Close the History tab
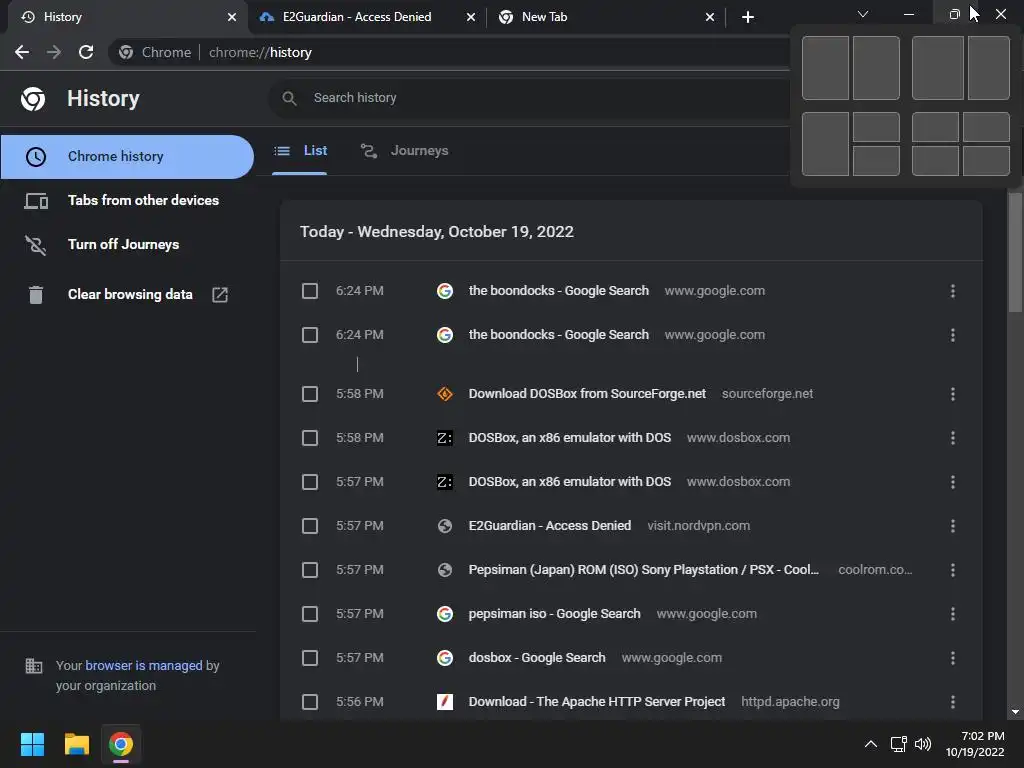The width and height of the screenshot is (1024, 768). (x=232, y=17)
